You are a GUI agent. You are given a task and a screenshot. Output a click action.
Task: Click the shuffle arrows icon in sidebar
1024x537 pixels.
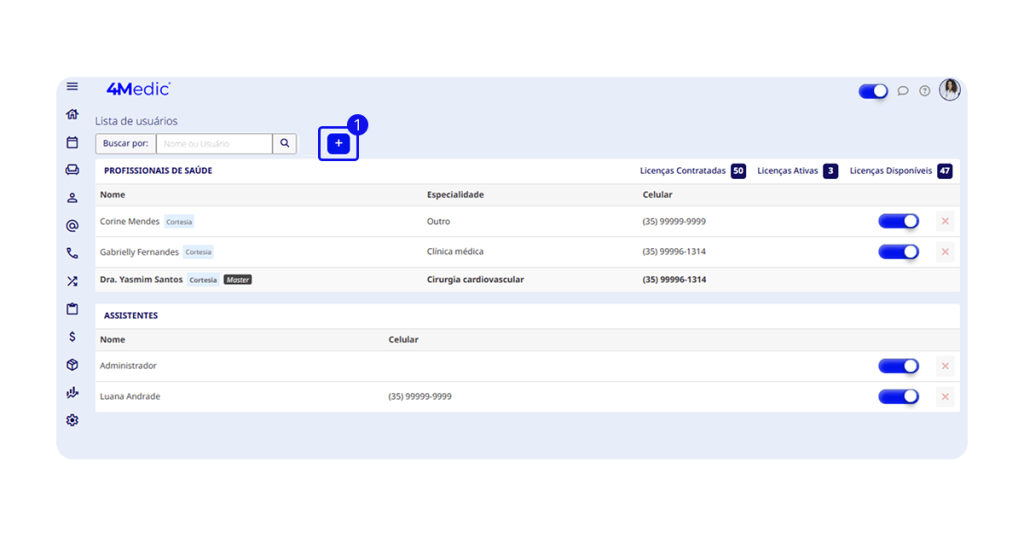pos(72,282)
